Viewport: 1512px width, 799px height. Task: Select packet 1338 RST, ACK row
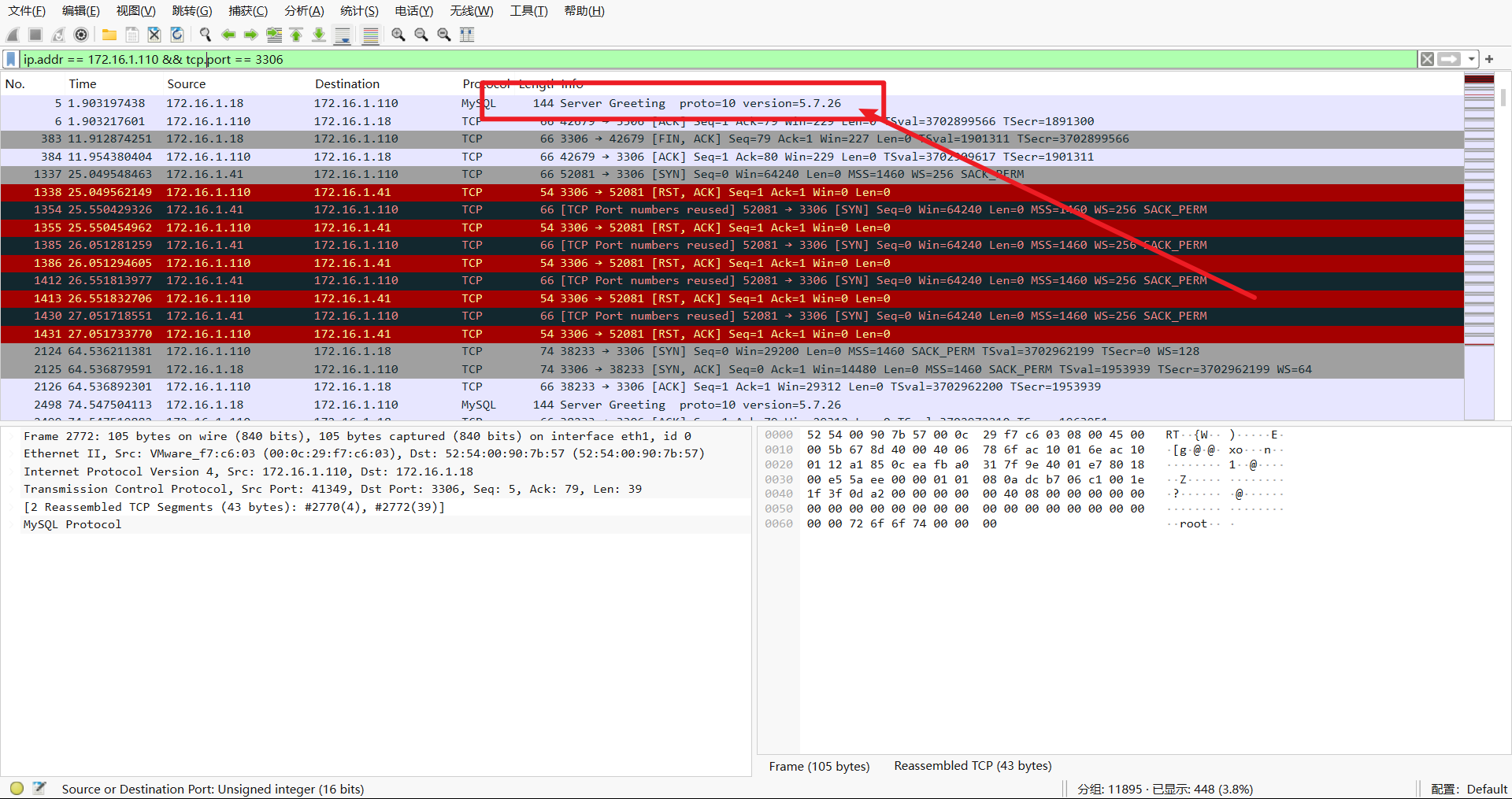coord(732,192)
